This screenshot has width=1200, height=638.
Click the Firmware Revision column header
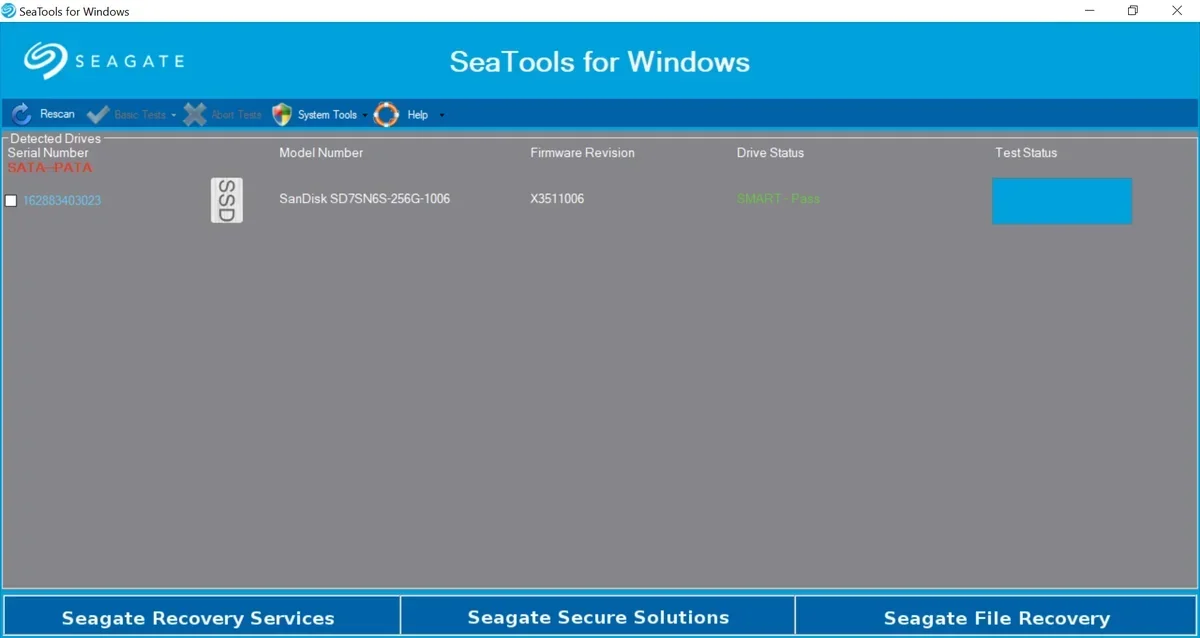pos(582,153)
